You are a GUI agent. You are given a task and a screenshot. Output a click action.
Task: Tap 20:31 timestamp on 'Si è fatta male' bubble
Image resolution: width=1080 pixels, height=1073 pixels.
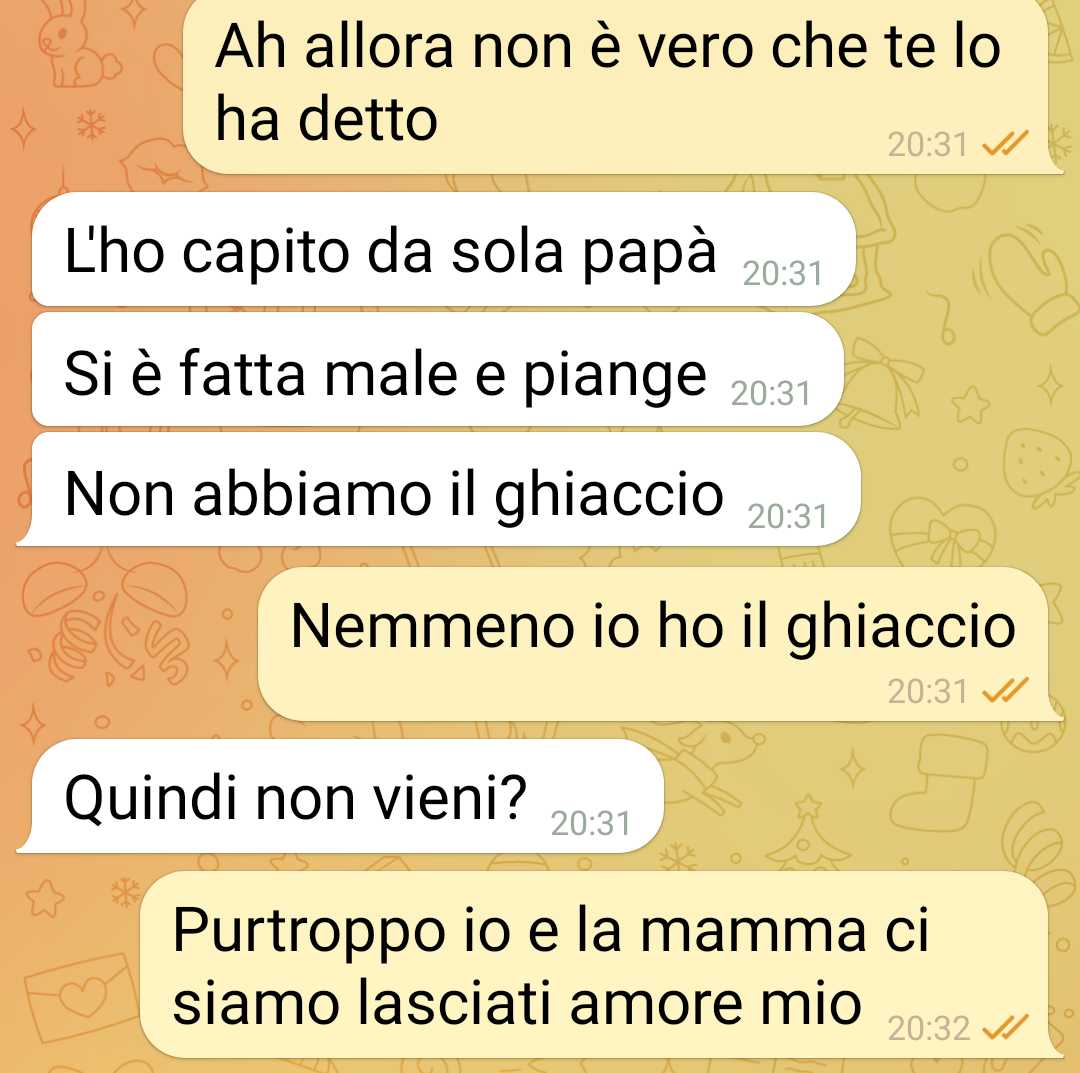[770, 394]
